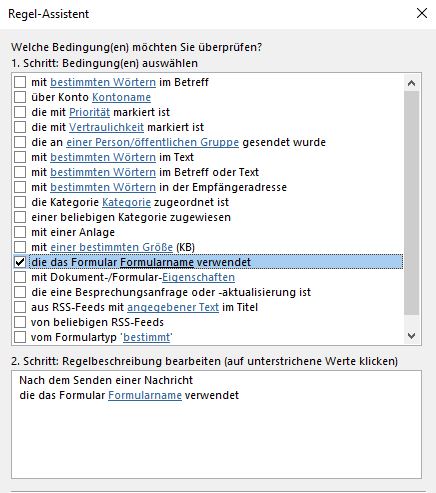Screen dimensions: 436x493
Task: Click 'Kategorie' link in category condition
Action: click(x=126, y=202)
